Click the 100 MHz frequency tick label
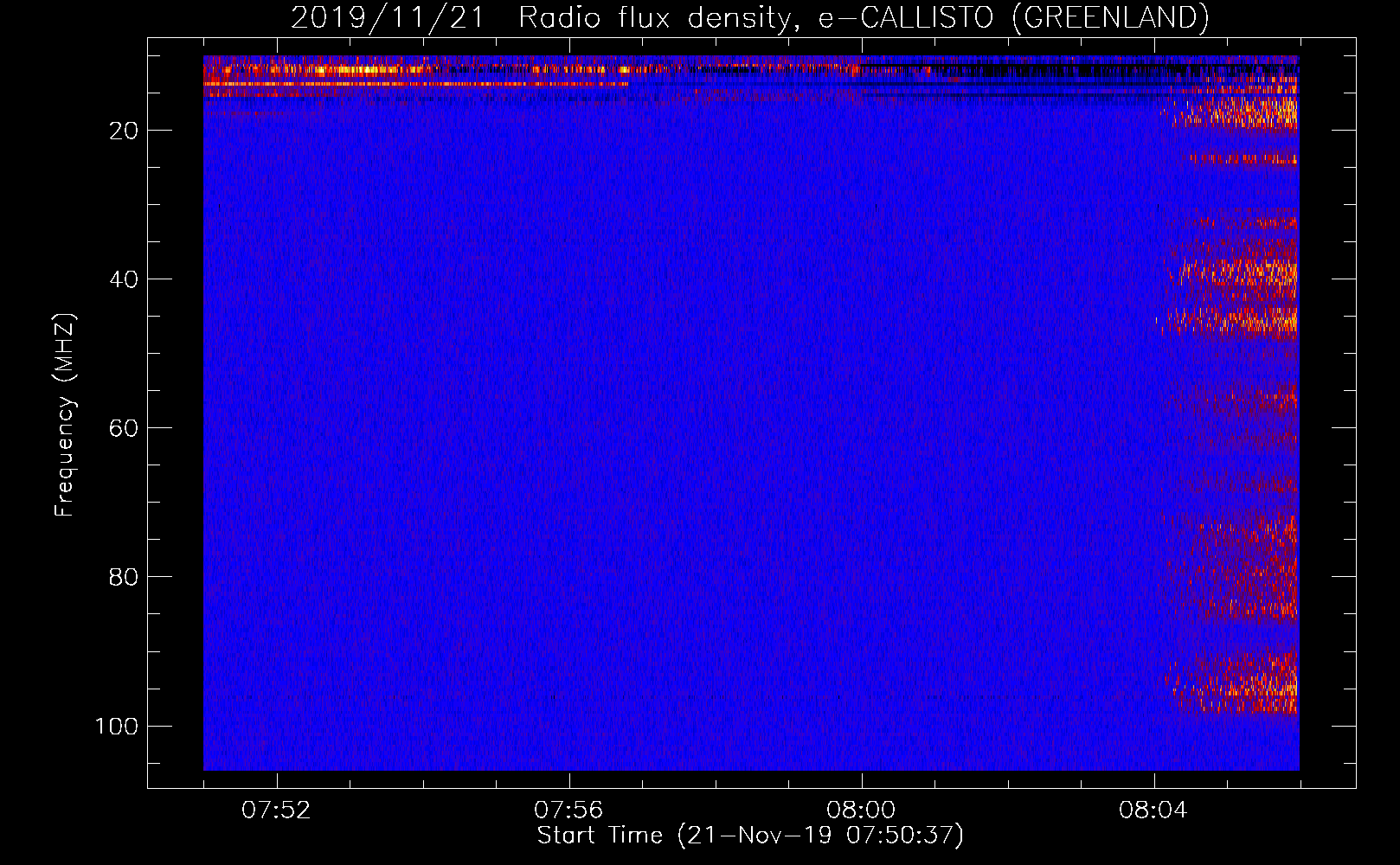 117,726
